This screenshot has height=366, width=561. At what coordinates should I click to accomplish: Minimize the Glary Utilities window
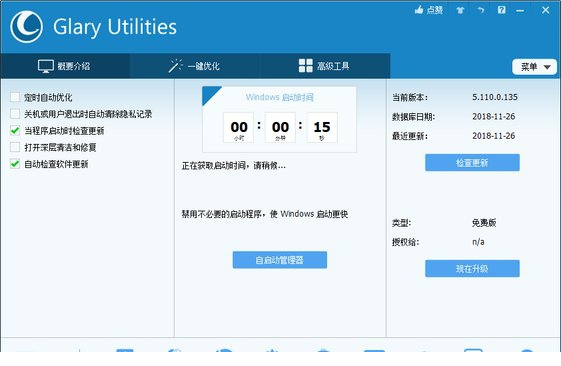pos(520,10)
